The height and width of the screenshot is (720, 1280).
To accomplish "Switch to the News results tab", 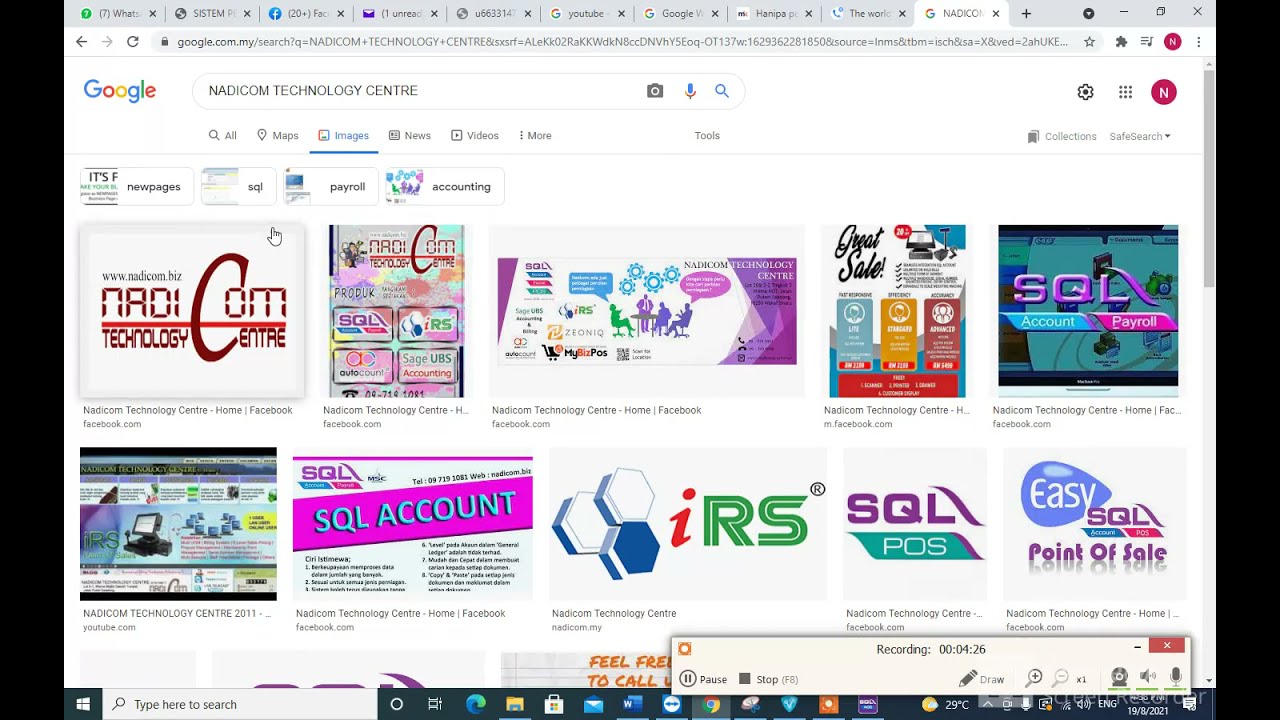I will click(x=410, y=136).
